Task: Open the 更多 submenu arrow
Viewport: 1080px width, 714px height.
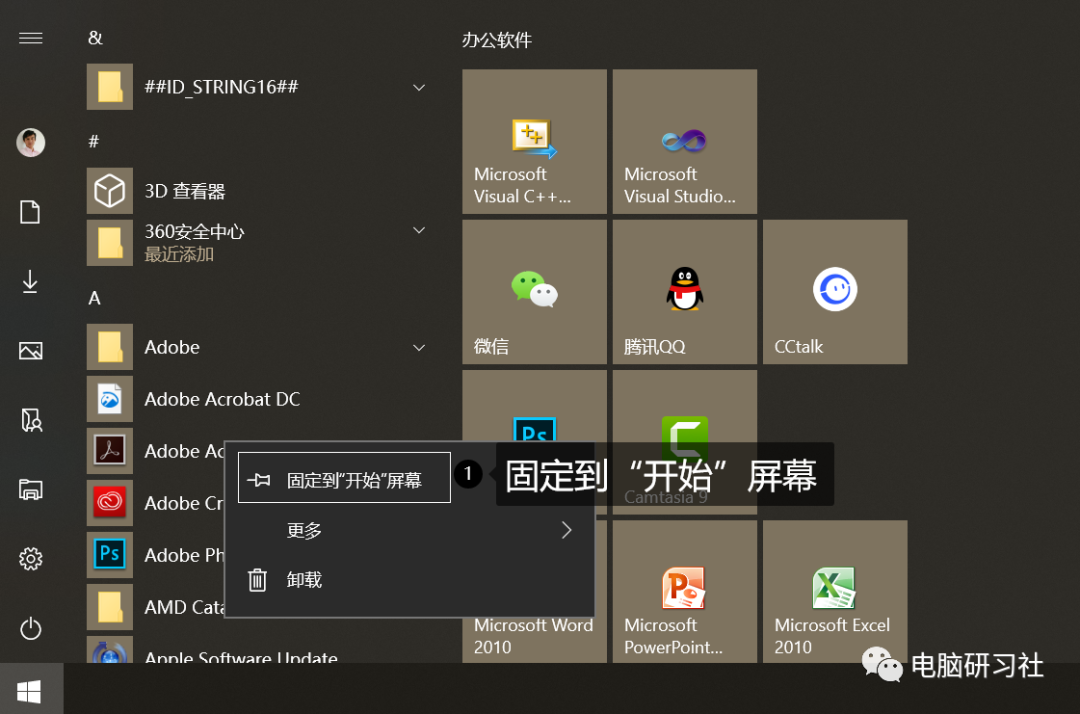Action: [x=566, y=530]
